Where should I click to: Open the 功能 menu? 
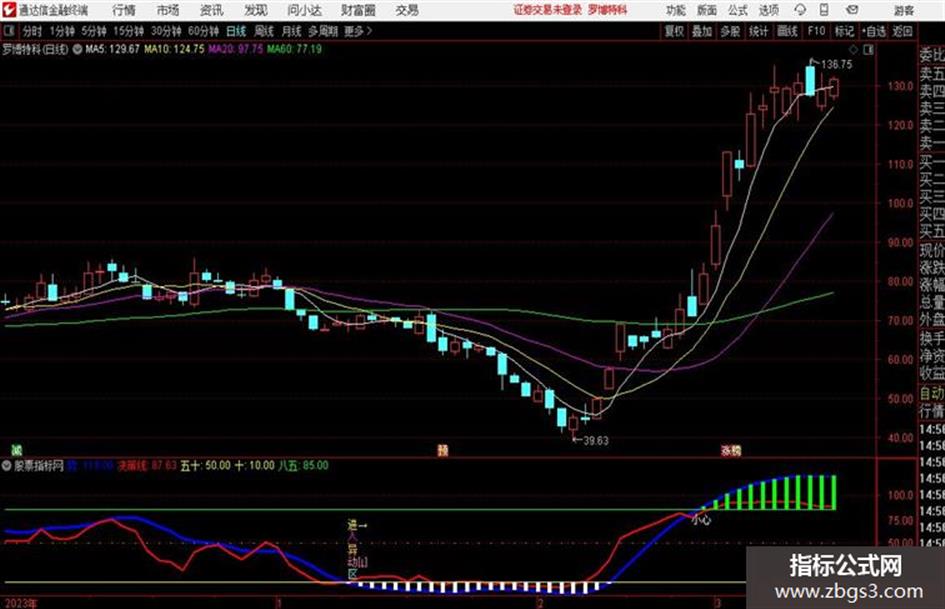pyautogui.click(x=676, y=10)
